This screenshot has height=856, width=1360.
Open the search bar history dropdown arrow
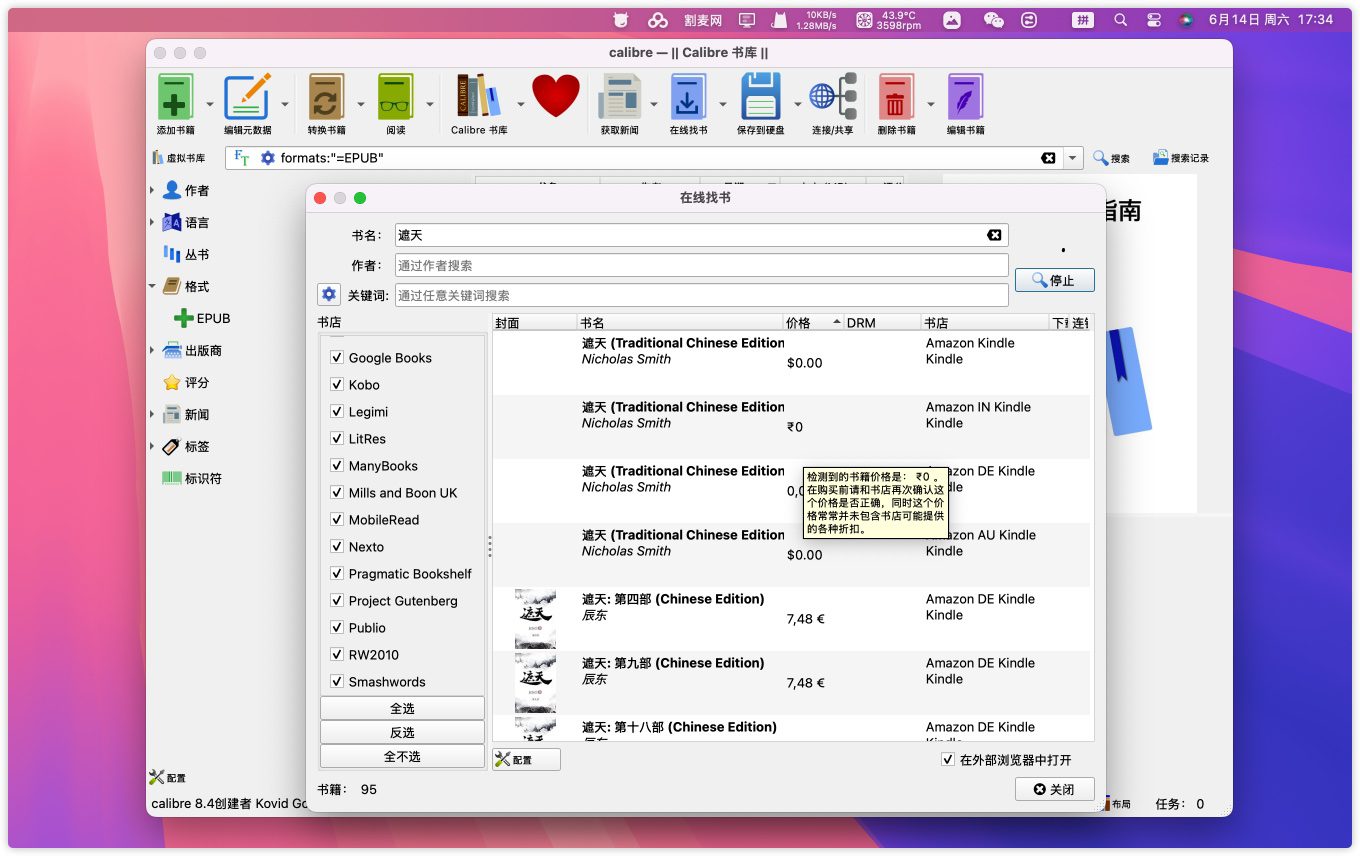point(1073,158)
